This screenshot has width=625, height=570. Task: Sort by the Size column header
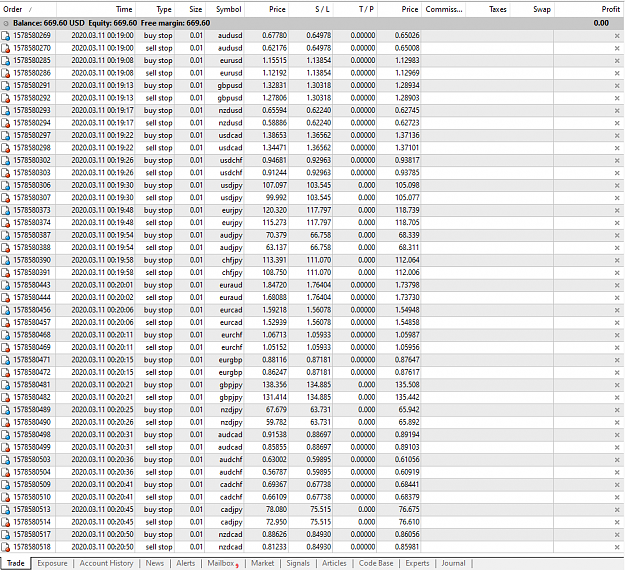[x=189, y=9]
